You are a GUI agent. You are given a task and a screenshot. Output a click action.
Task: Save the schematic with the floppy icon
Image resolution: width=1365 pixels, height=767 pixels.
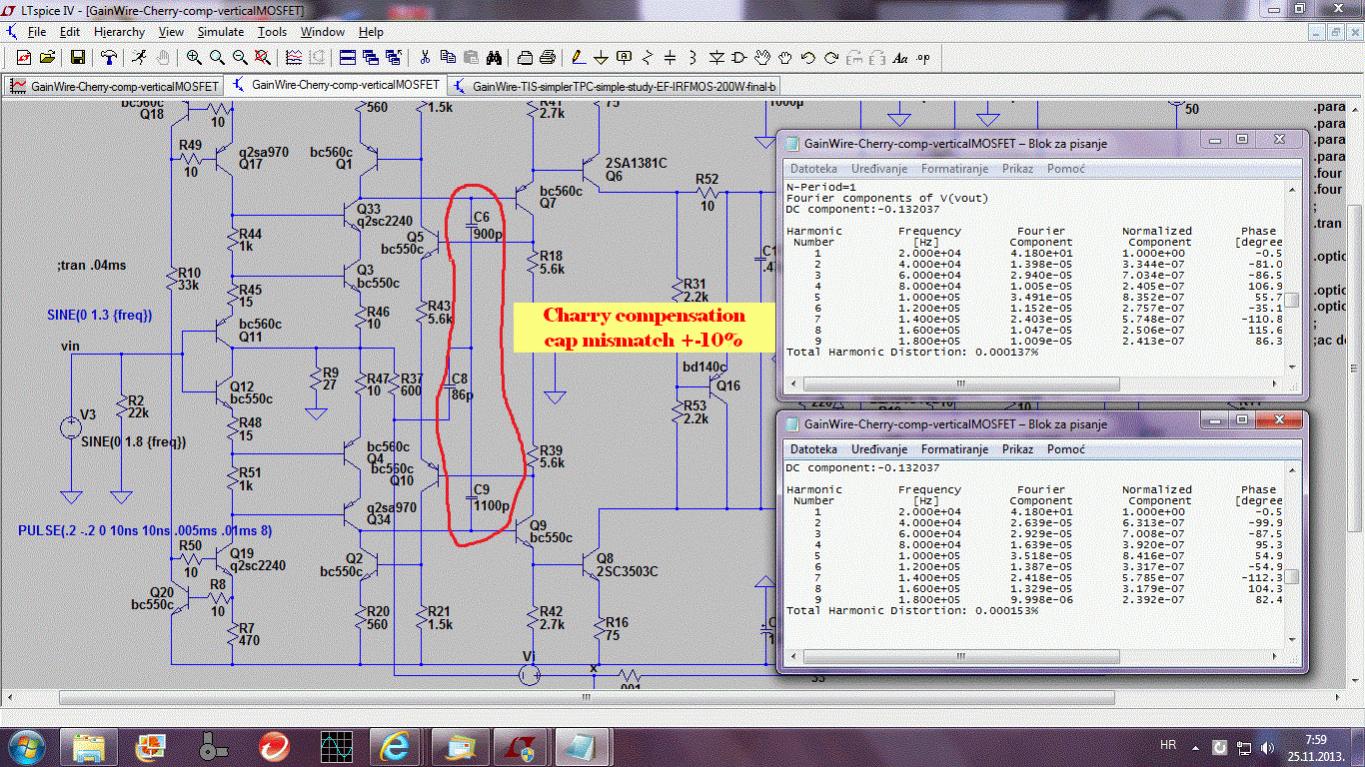click(x=77, y=58)
